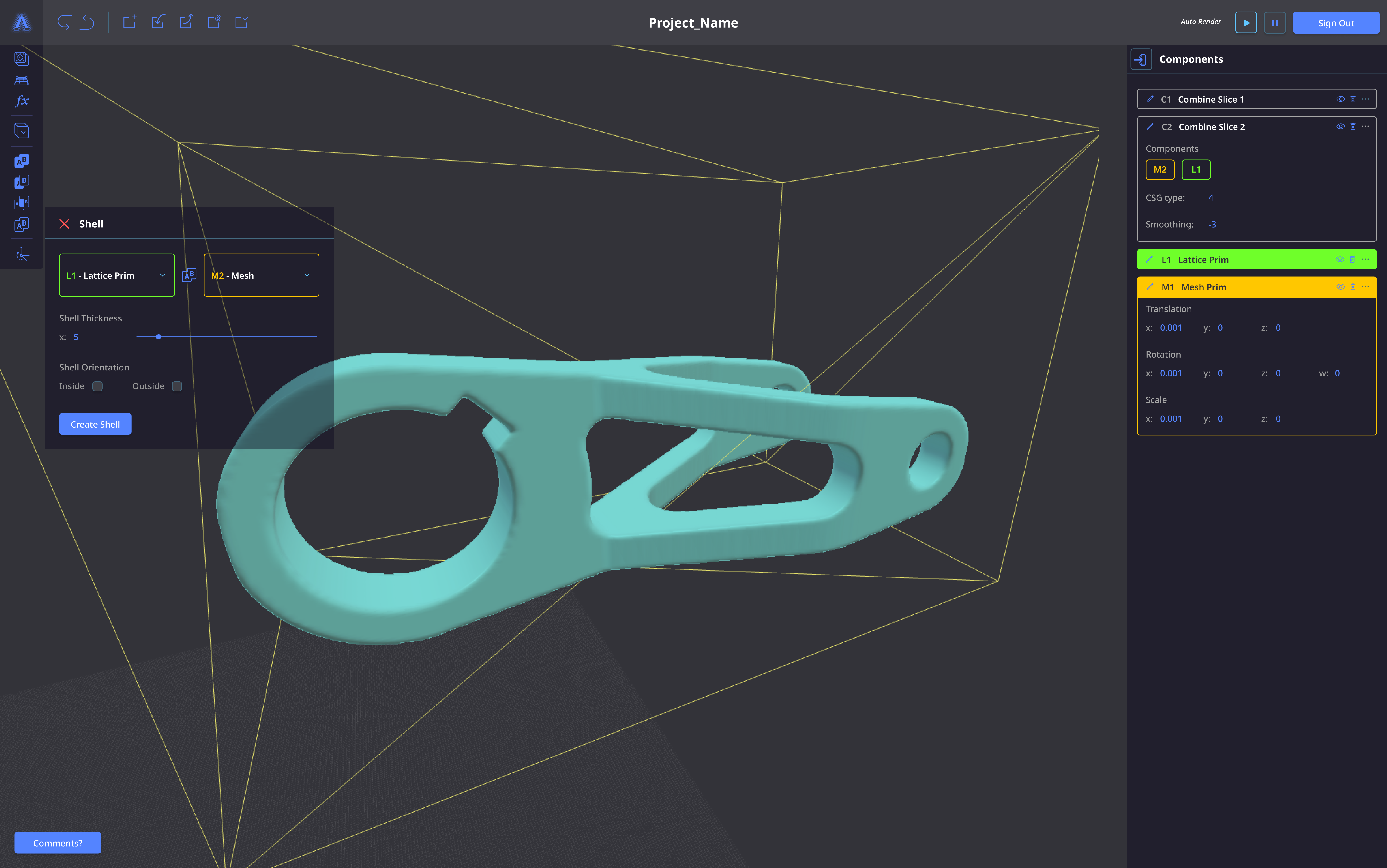Click the Comments? button

pos(57,843)
